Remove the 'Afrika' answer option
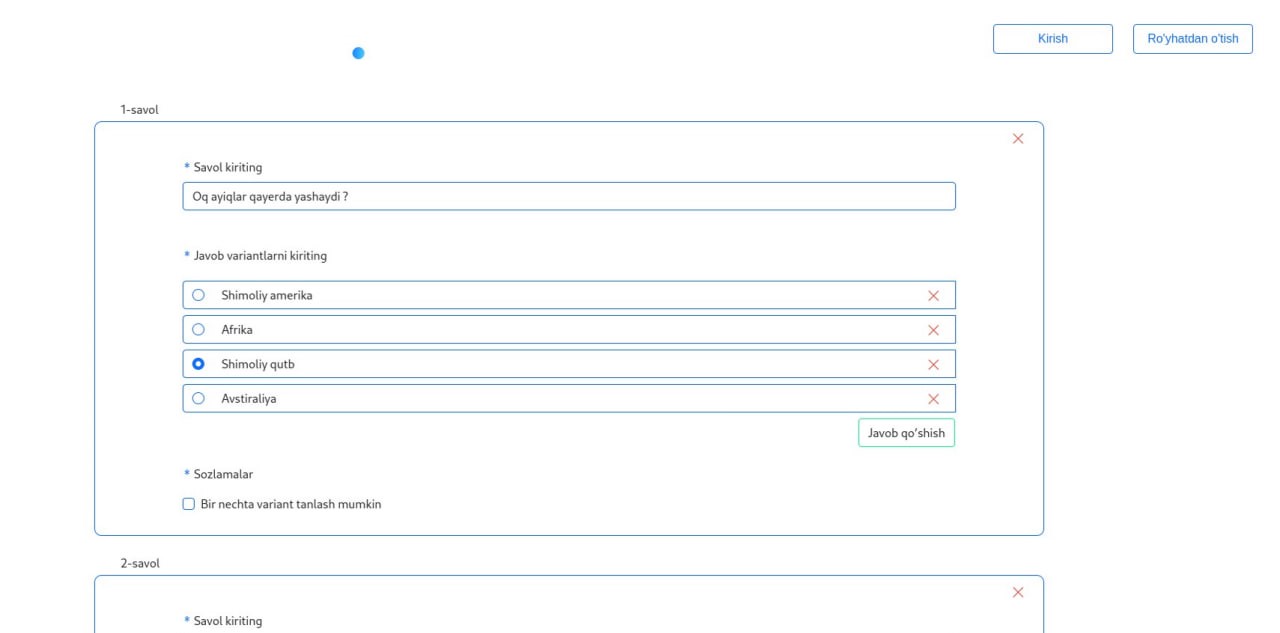Screen dimensions: 1280x633 [x=933, y=330]
